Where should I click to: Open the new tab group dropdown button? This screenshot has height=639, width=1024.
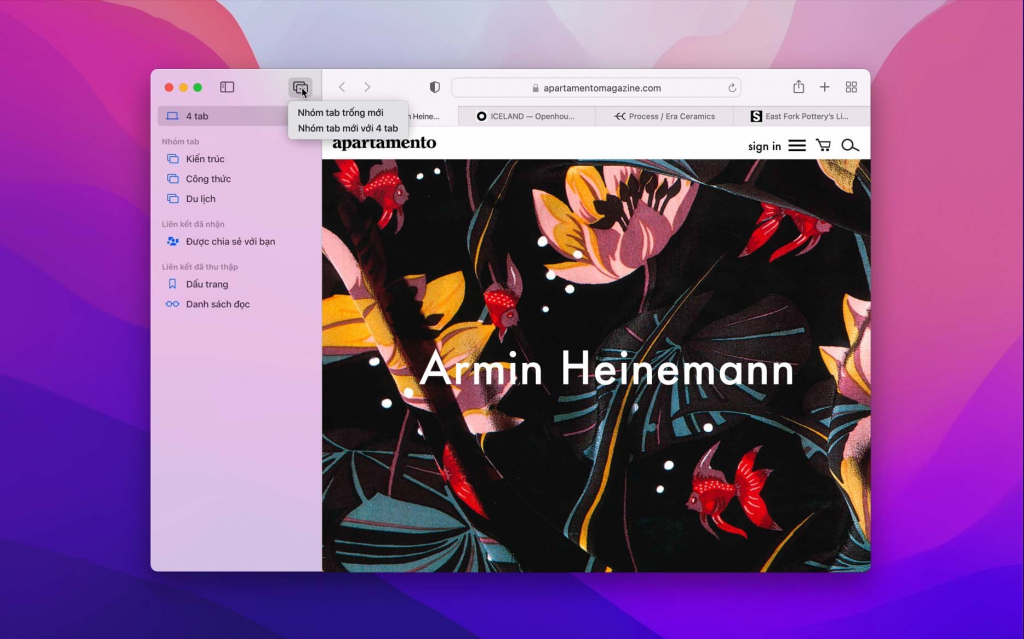pos(300,88)
